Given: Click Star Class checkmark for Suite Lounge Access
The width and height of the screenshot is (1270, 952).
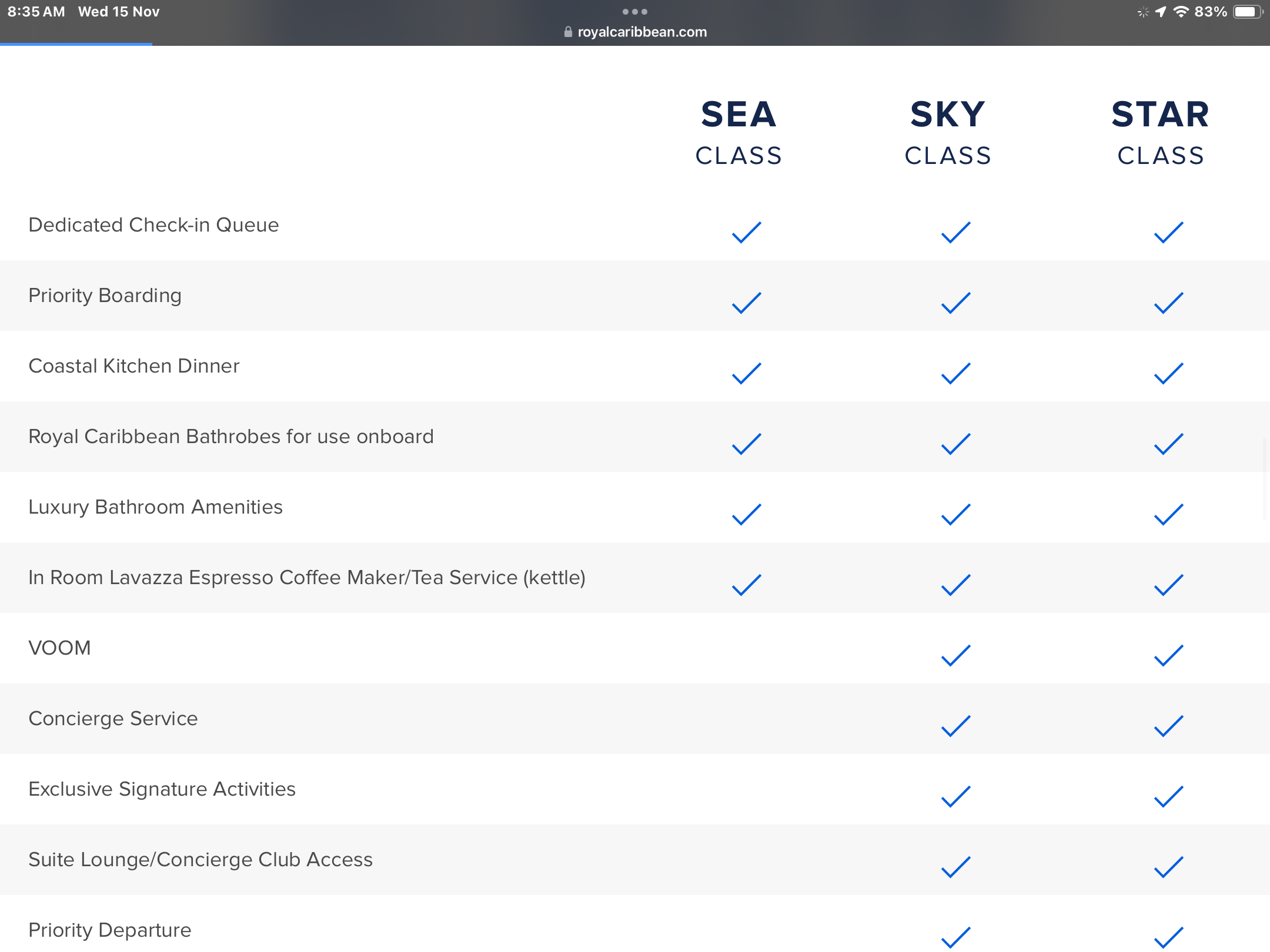Looking at the screenshot, I should pos(1169,867).
